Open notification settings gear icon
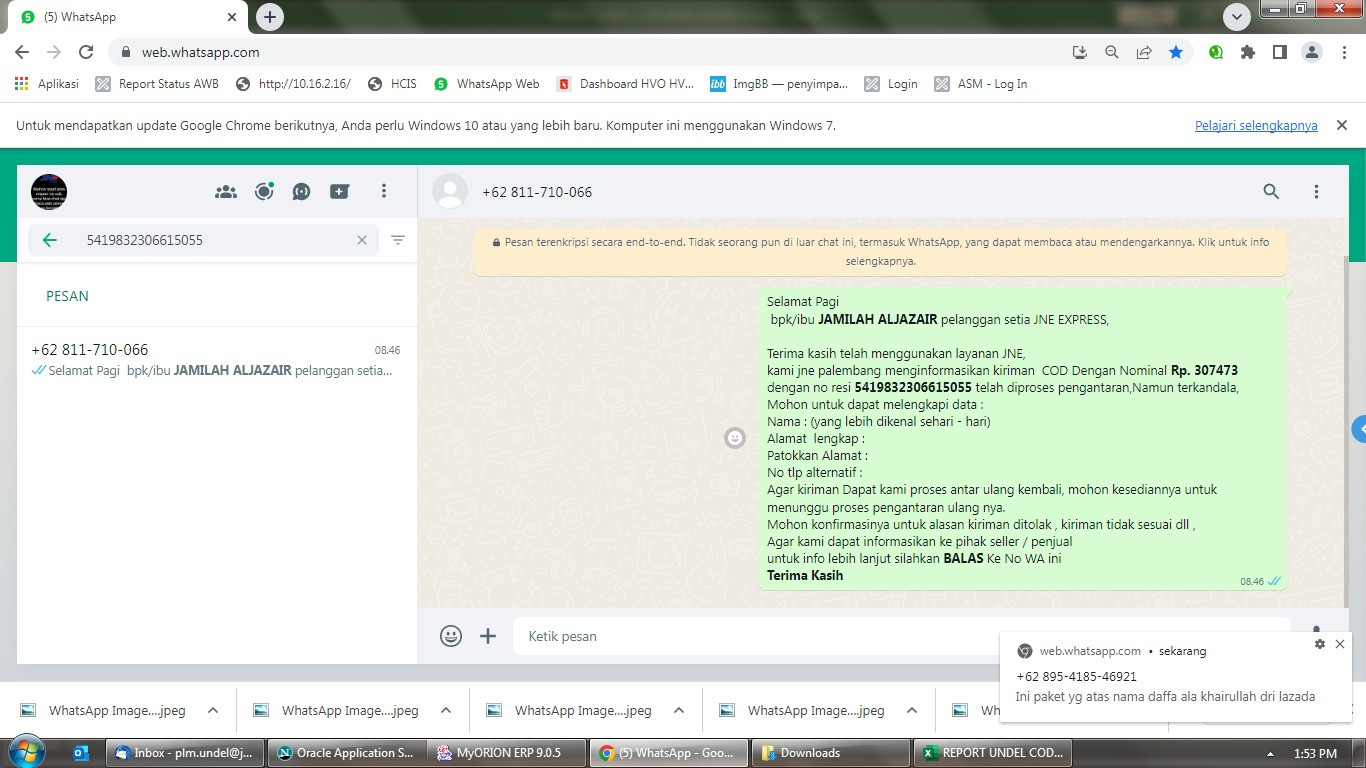This screenshot has width=1366, height=768. coord(1320,645)
